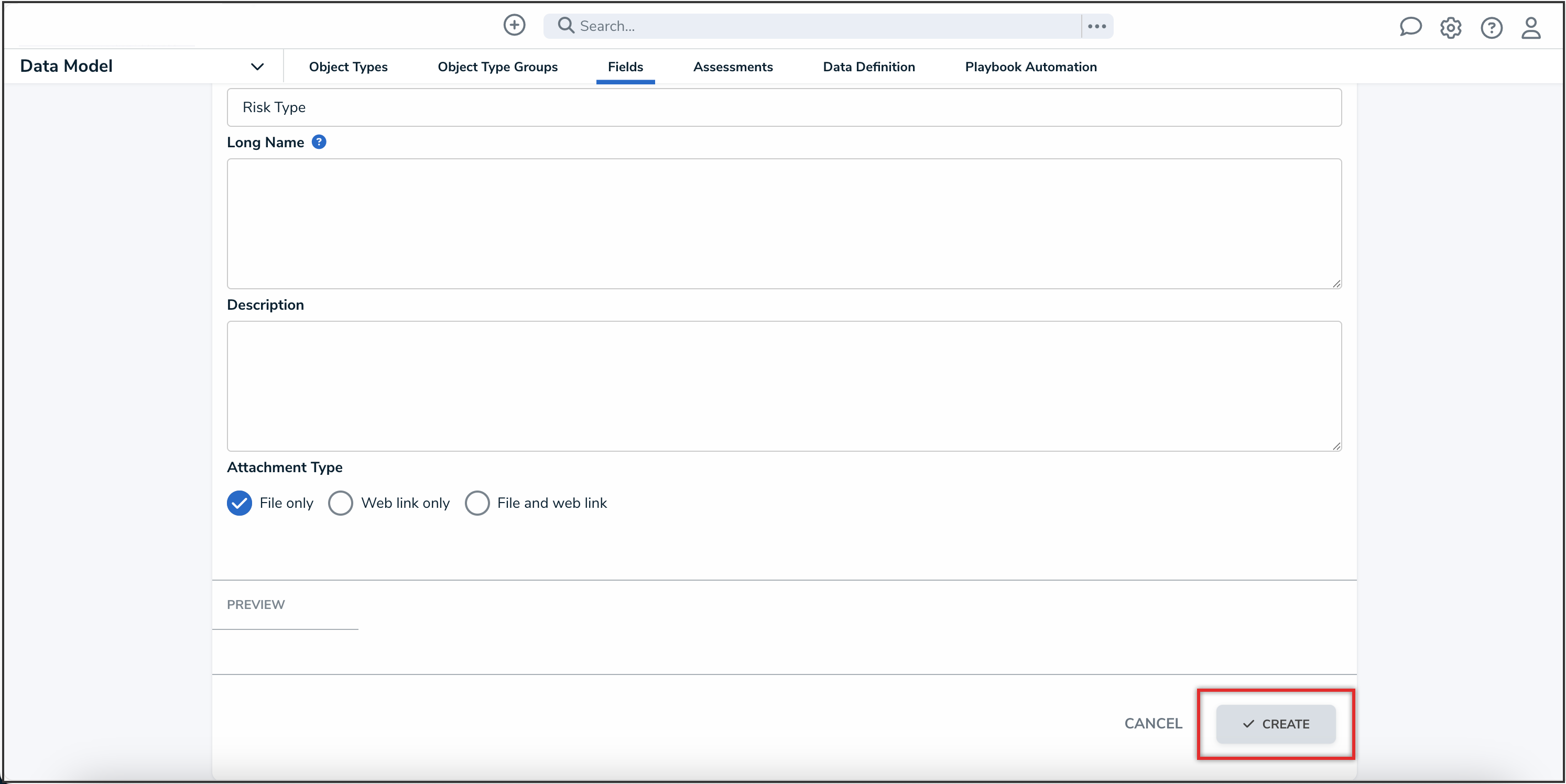Open the Object Type Groups tab
The width and height of the screenshot is (1566, 784).
coord(497,67)
